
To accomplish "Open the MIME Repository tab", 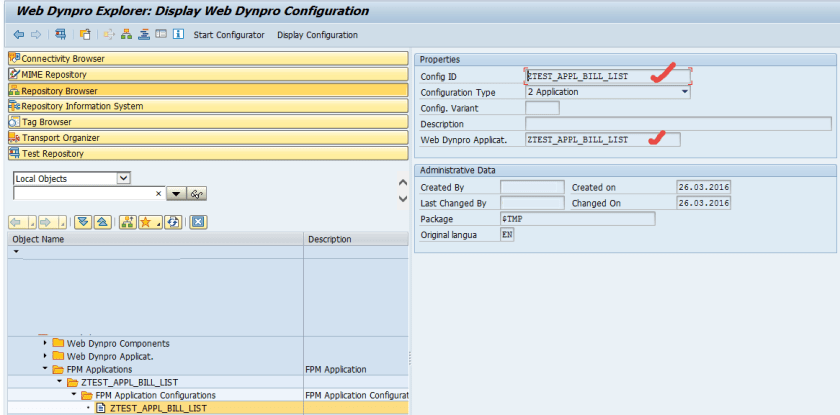I will click(207, 74).
